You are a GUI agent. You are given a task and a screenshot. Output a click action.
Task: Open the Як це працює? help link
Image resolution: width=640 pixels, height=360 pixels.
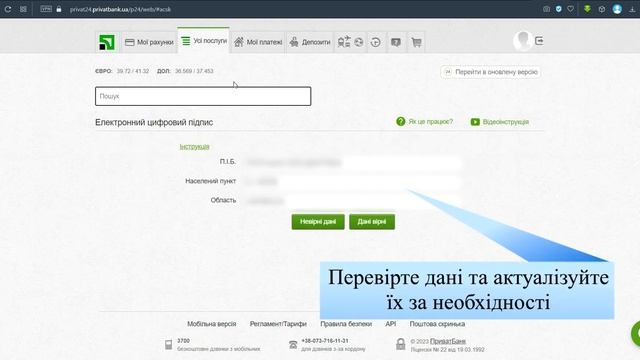(x=431, y=122)
